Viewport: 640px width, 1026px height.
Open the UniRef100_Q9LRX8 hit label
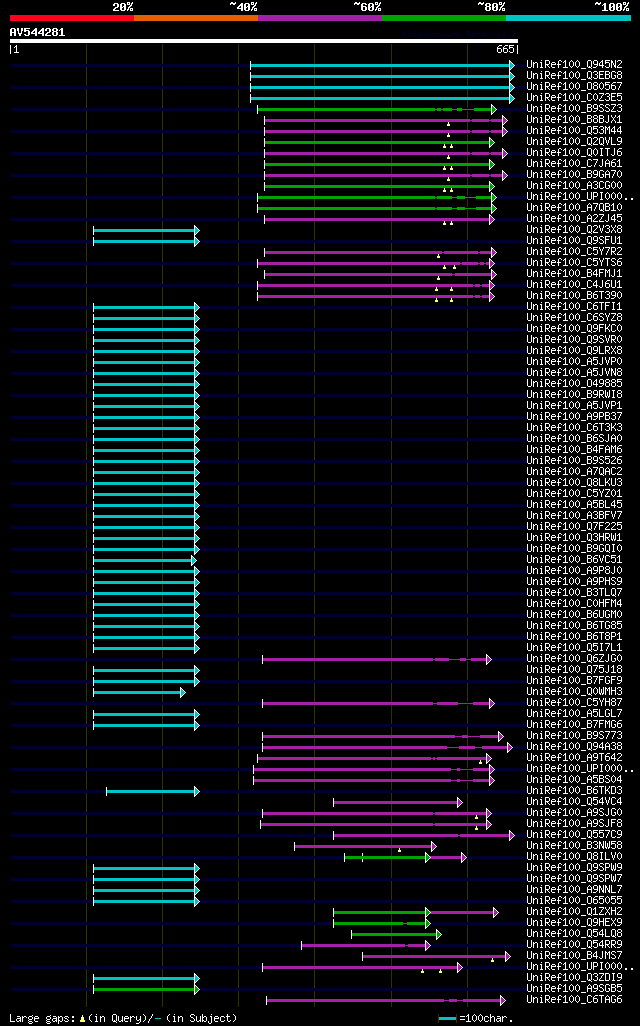tap(575, 351)
